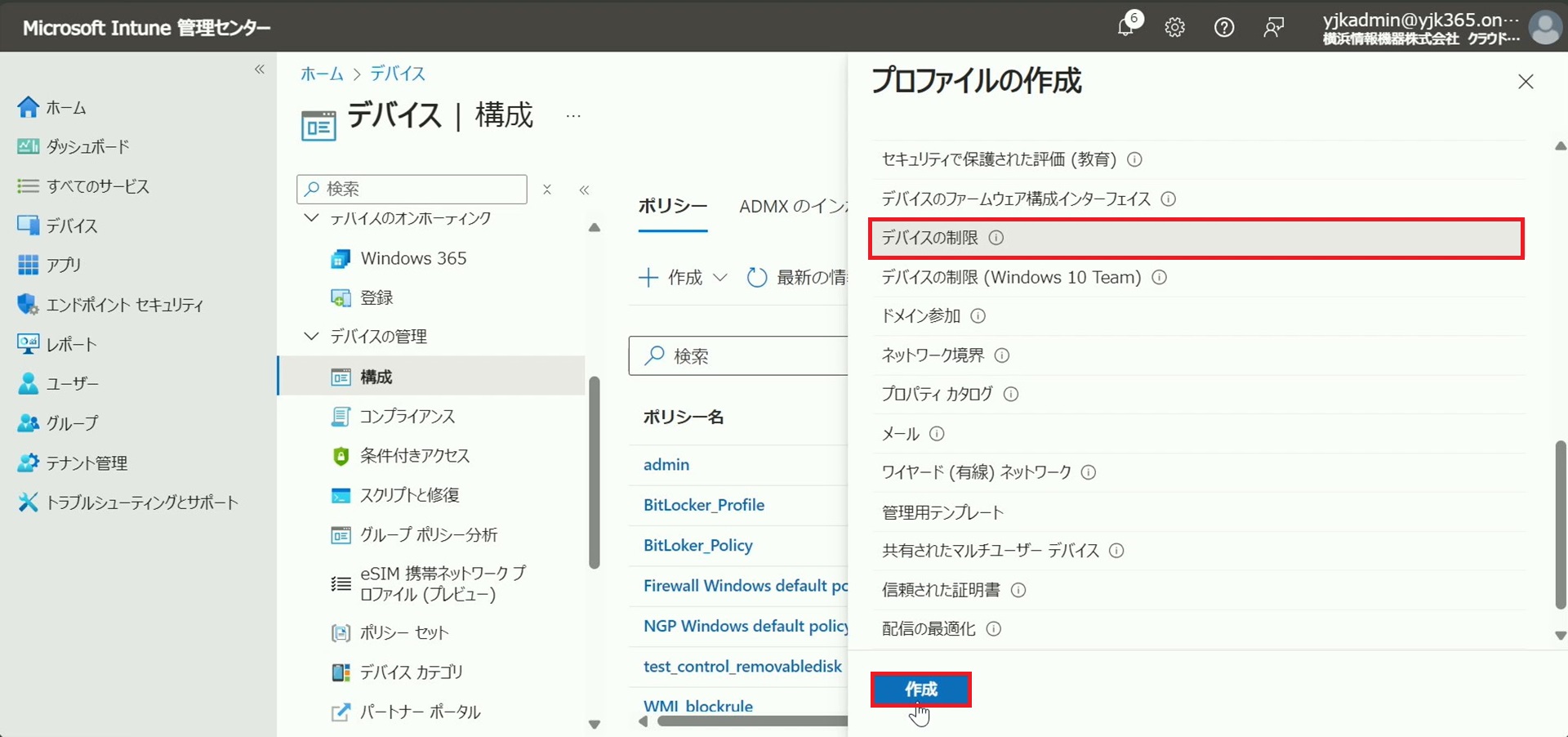The image size is (1568, 737).
Task: Click the policy list horizontal scrollbar
Action: tap(752, 721)
